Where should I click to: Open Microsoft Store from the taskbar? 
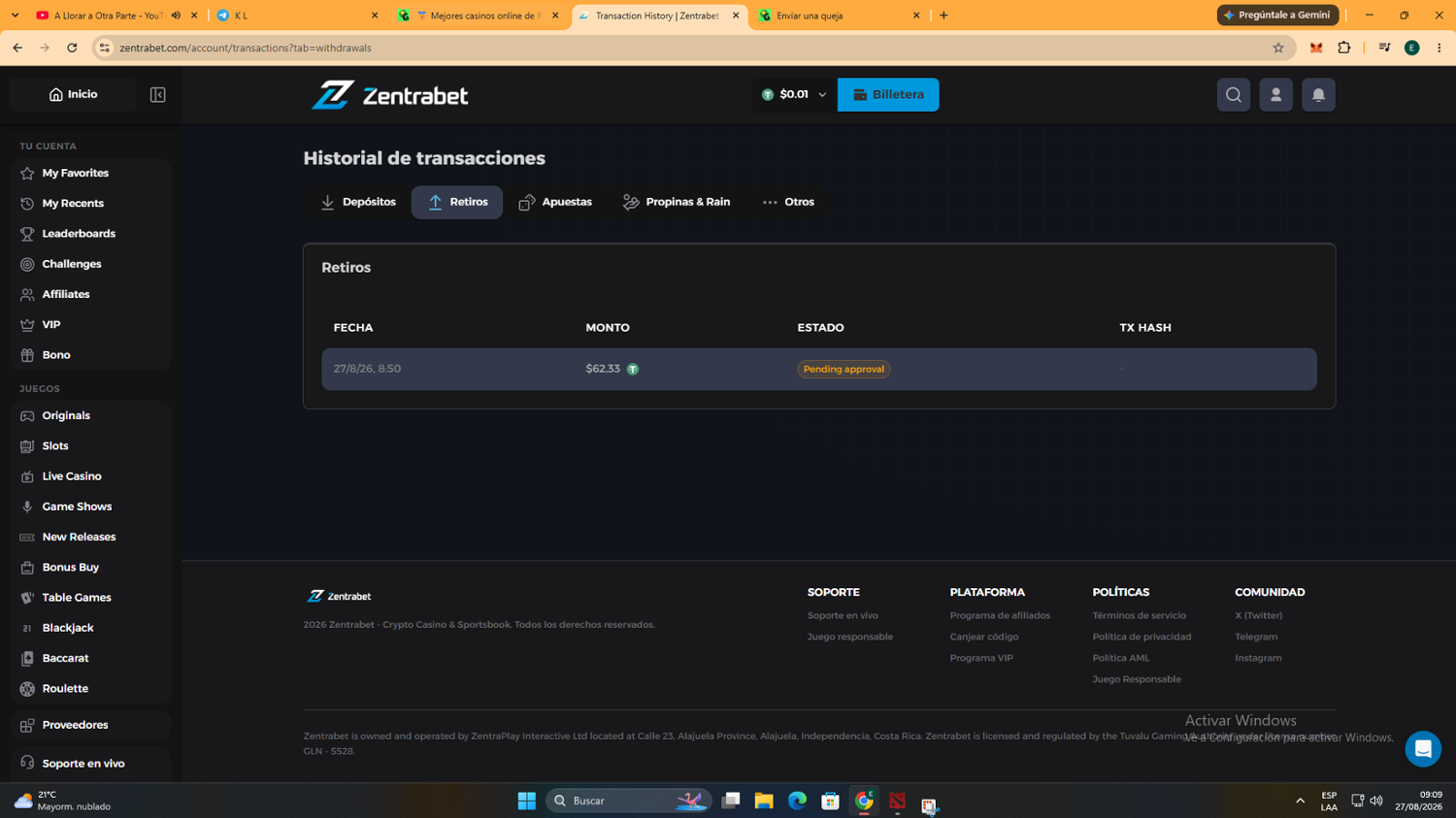coord(830,801)
